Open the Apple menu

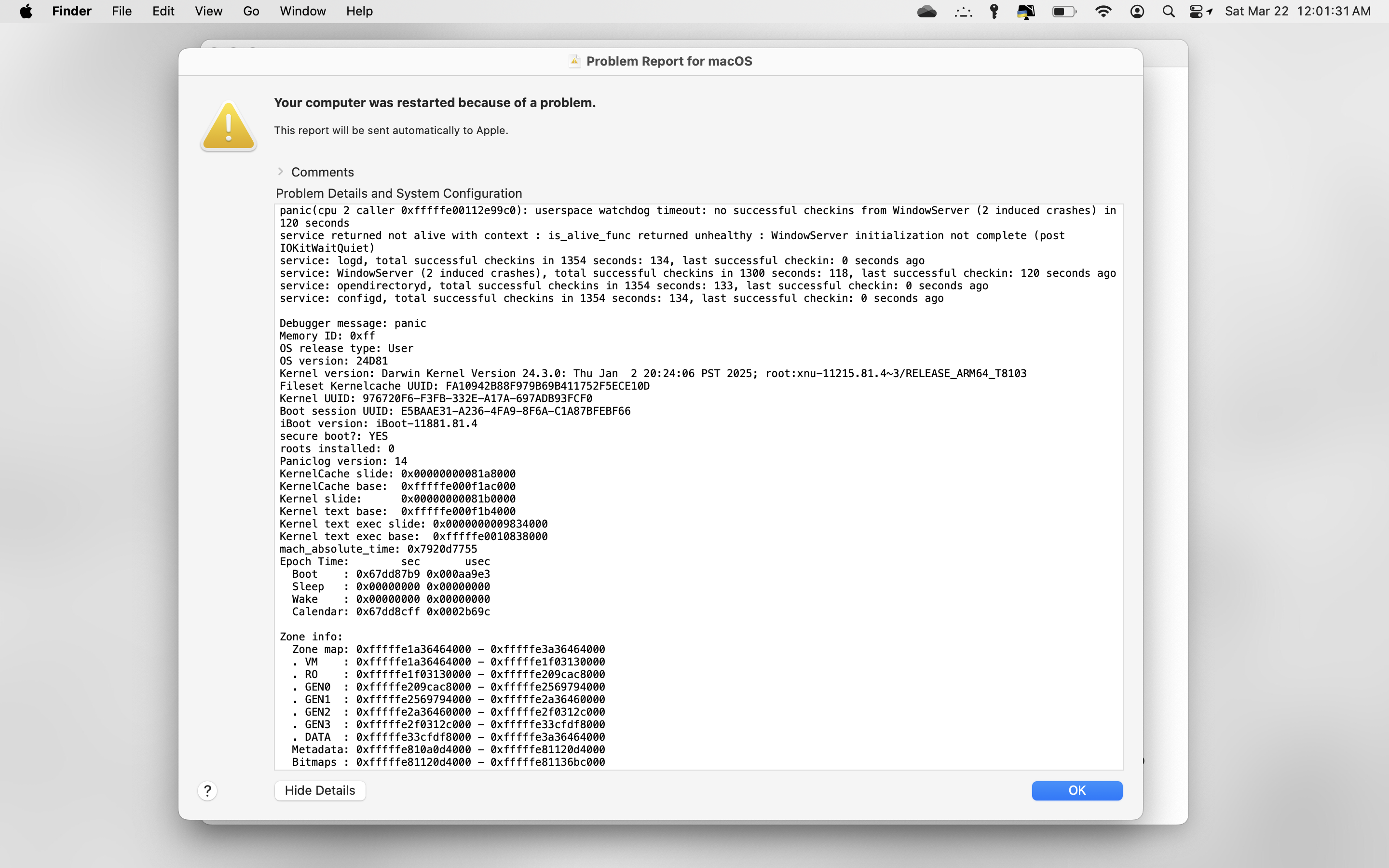click(26, 12)
